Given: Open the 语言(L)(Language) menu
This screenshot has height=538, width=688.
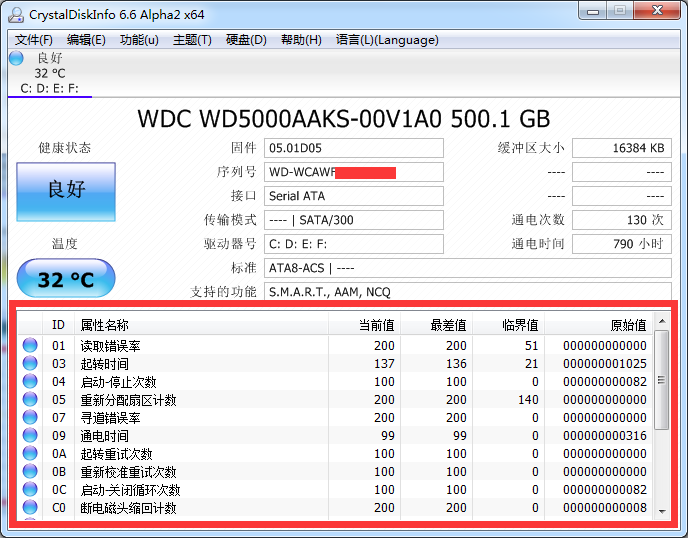Looking at the screenshot, I should [387, 40].
